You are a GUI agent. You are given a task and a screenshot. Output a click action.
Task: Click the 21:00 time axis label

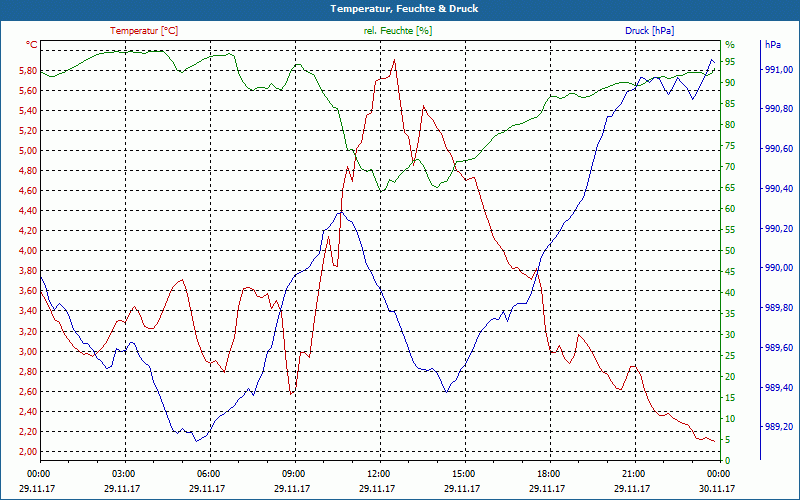pyautogui.click(x=635, y=473)
